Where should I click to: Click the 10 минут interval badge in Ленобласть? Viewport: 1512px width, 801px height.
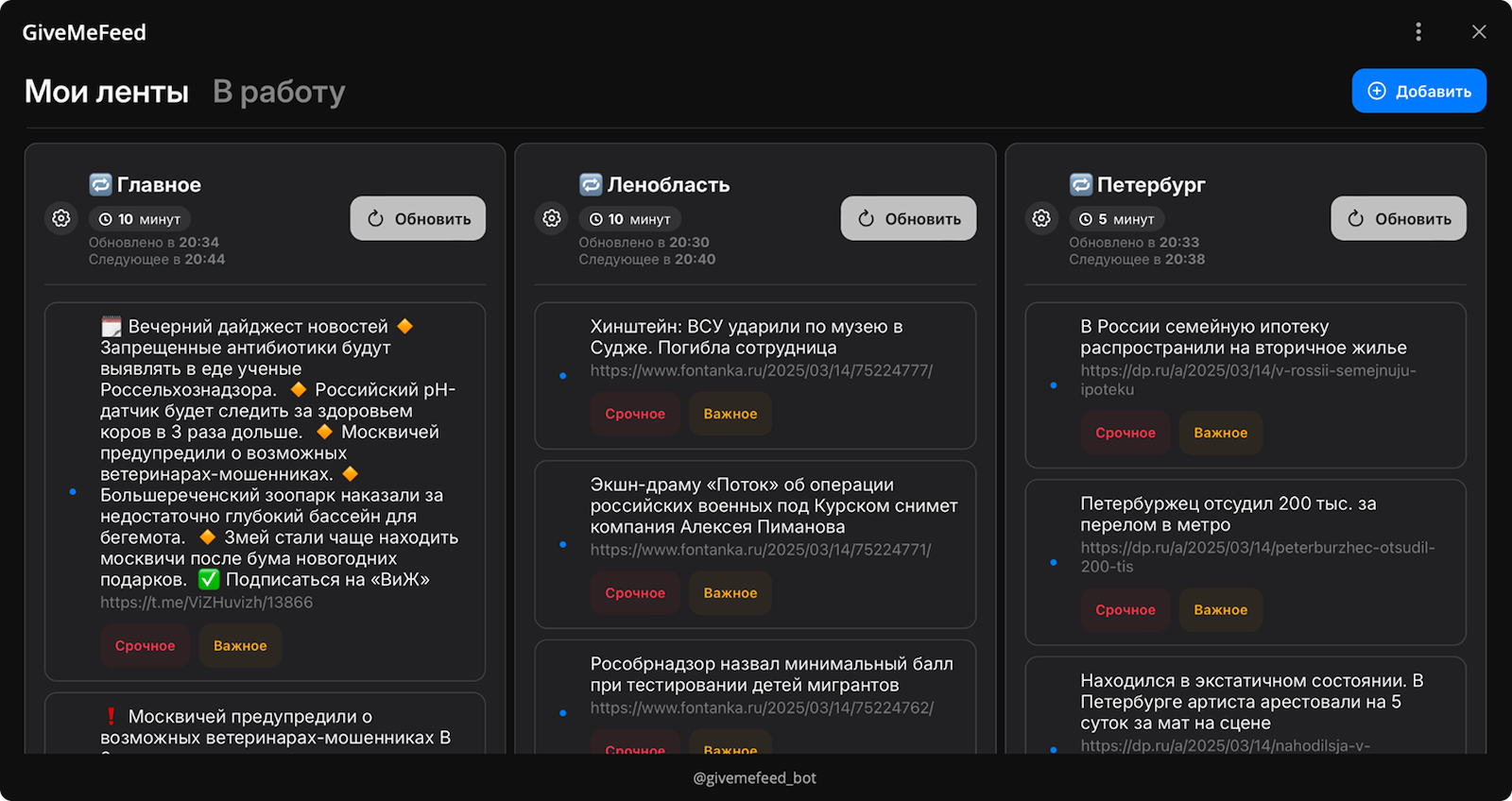(x=630, y=219)
